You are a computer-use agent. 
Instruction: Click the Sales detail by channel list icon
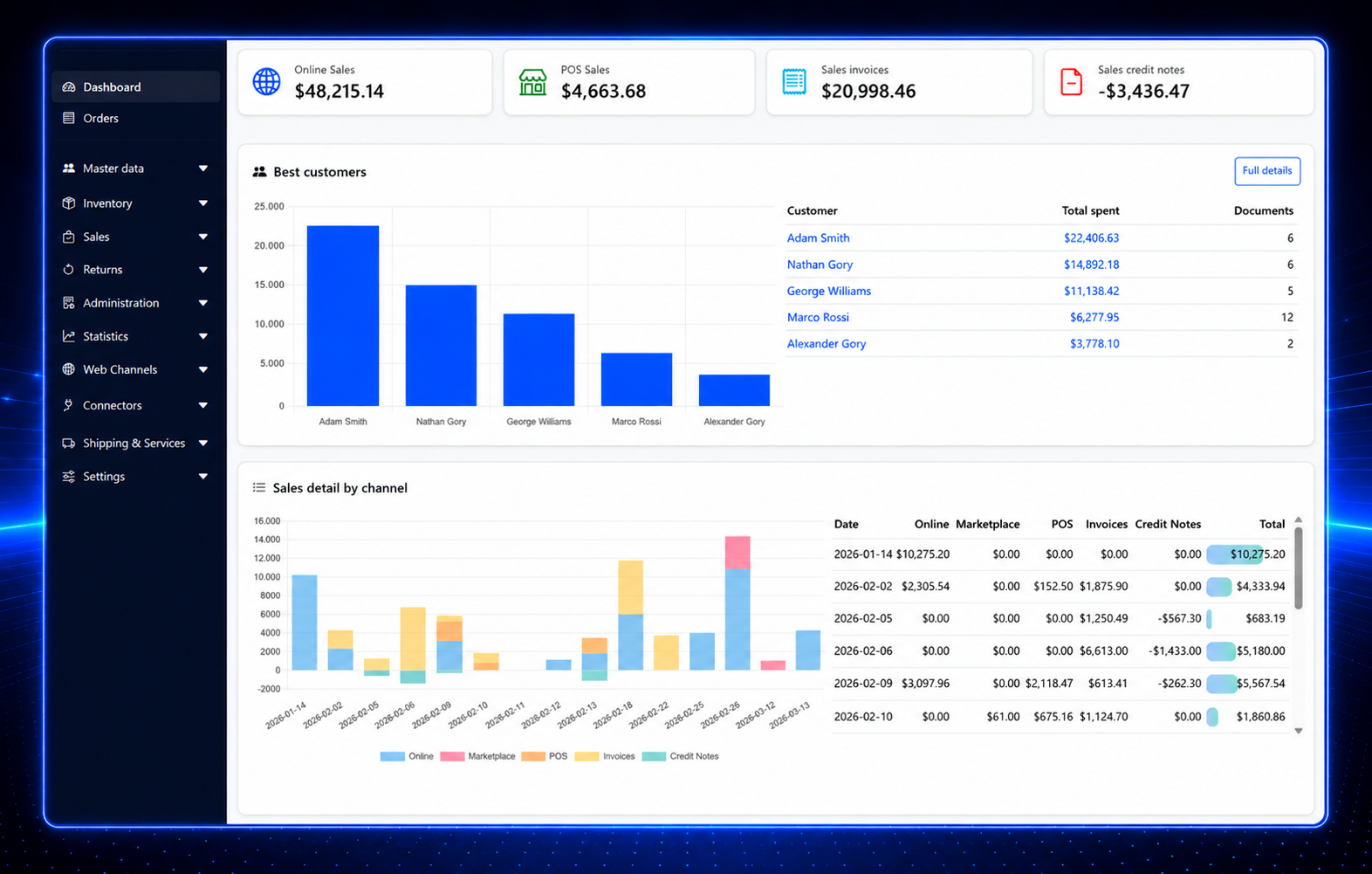pos(259,488)
